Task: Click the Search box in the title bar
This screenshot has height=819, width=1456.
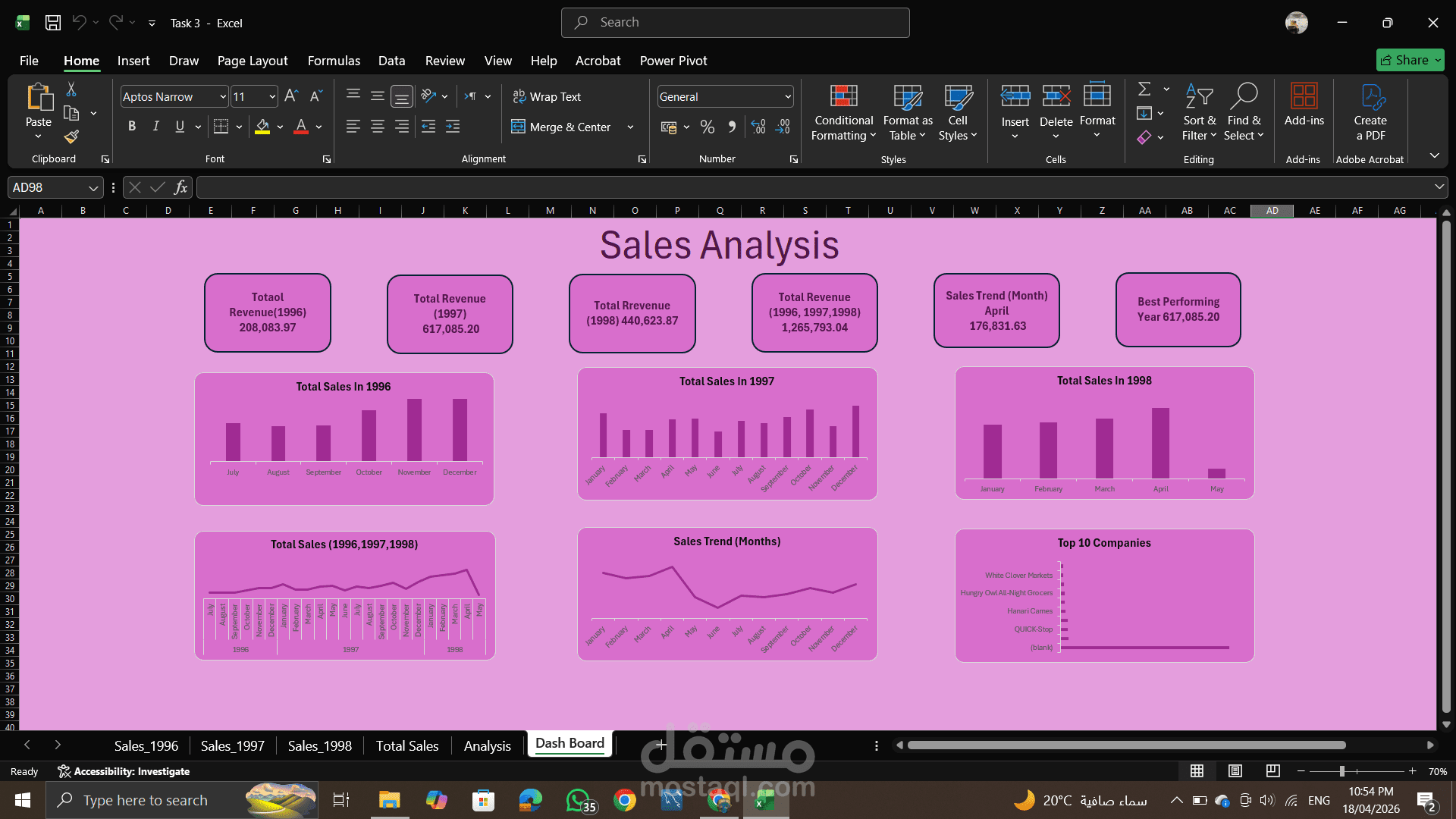Action: click(x=735, y=23)
